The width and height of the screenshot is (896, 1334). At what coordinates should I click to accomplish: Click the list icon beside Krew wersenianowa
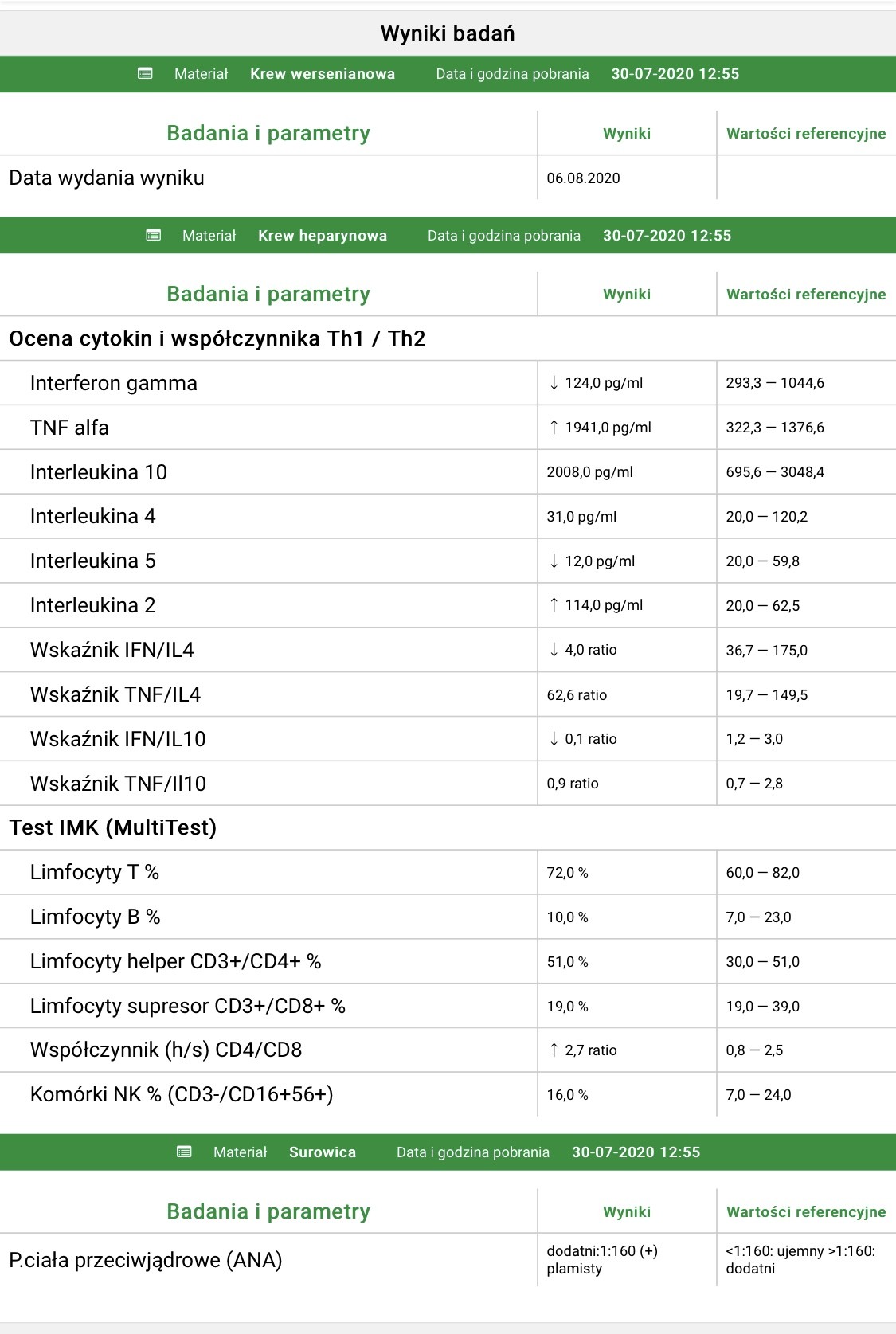pos(145,74)
